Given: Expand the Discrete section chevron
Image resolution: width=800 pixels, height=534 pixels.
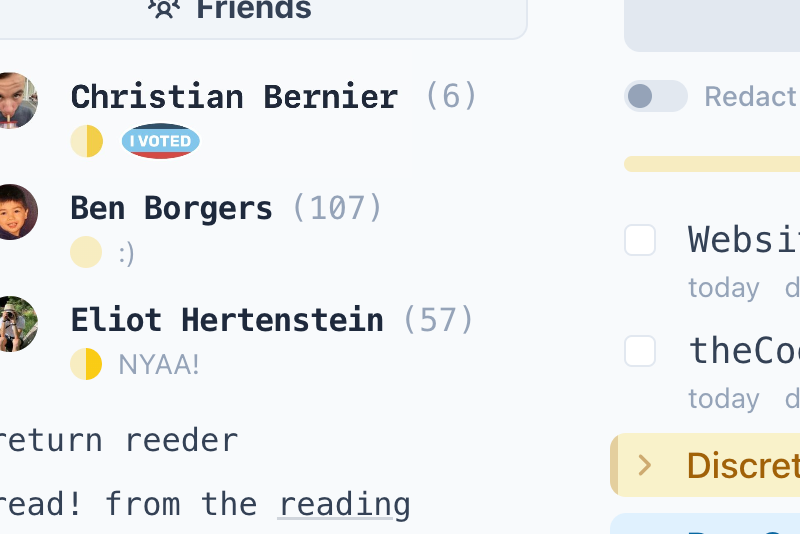Looking at the screenshot, I should click(x=645, y=465).
